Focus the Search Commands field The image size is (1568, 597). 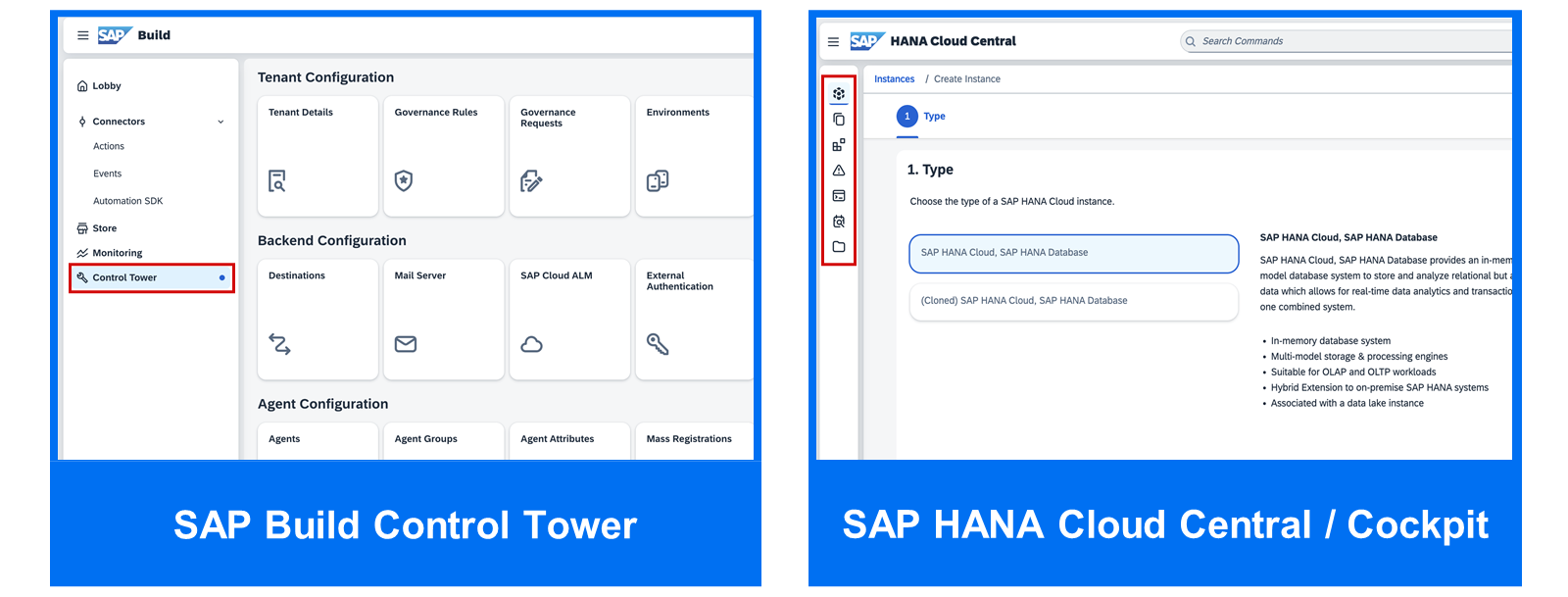tap(1346, 41)
